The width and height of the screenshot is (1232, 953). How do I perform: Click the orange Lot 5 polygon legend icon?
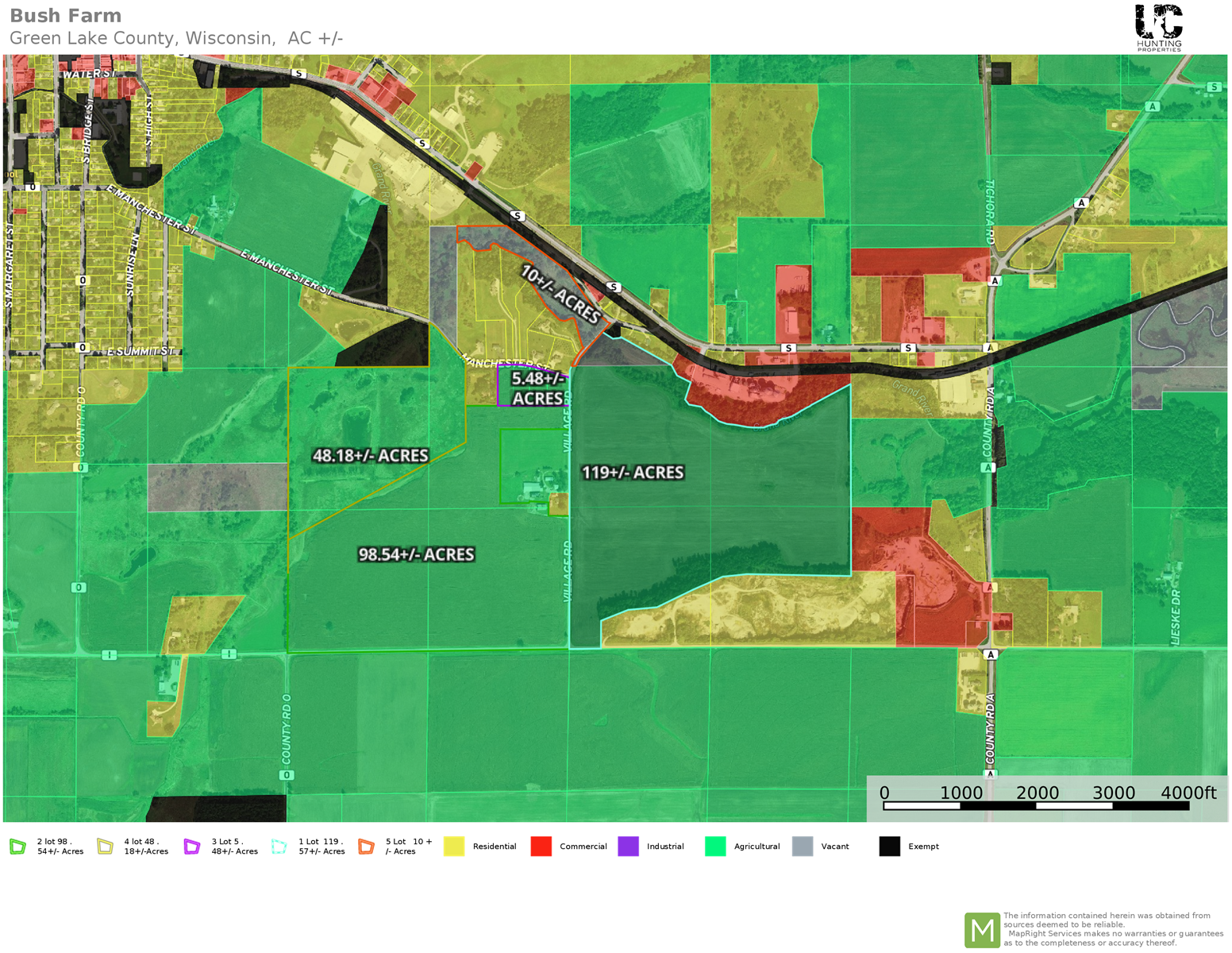pyautogui.click(x=366, y=847)
